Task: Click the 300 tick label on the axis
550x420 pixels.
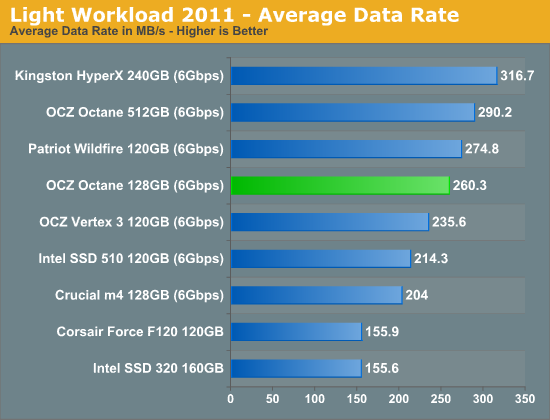Action: [483, 399]
